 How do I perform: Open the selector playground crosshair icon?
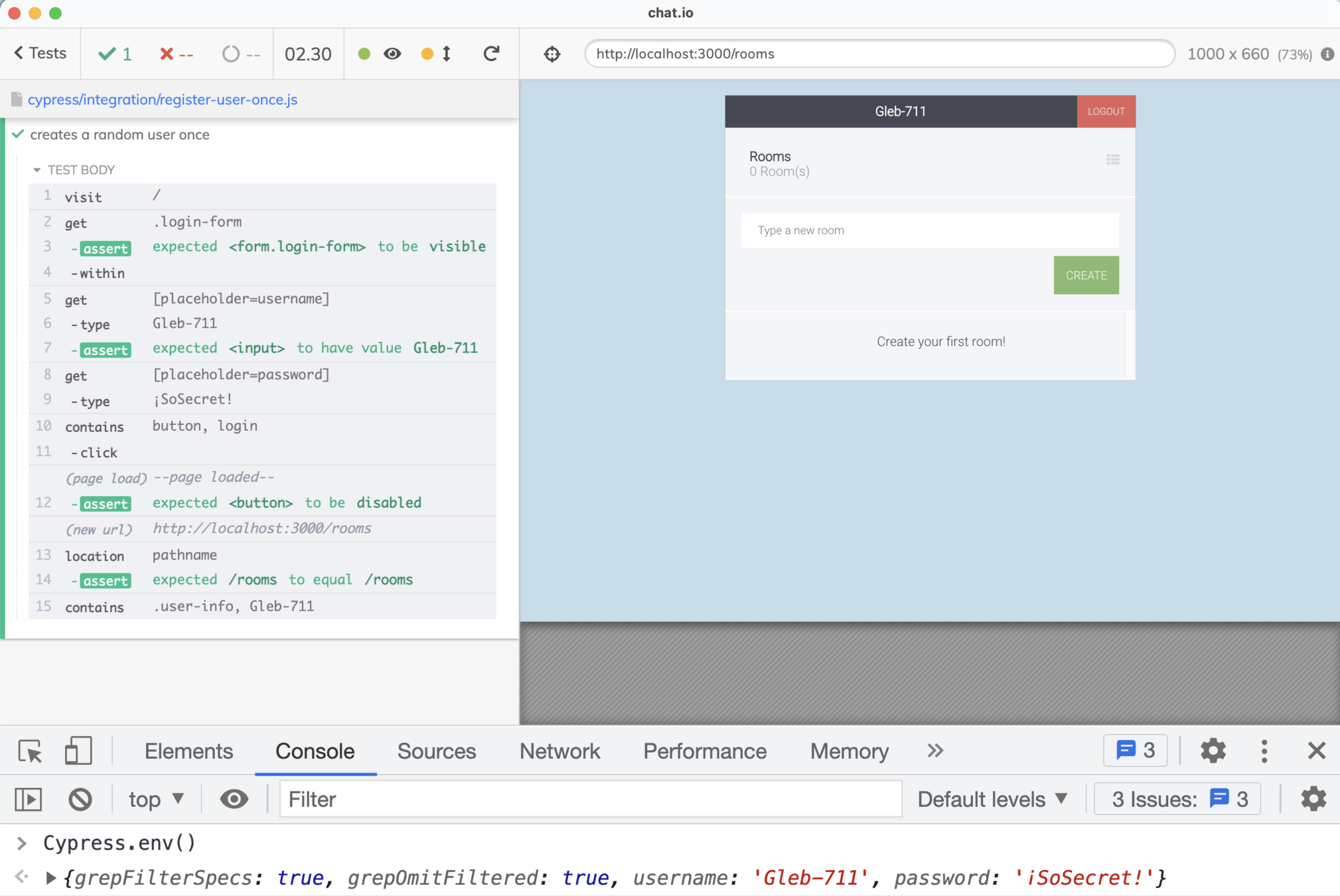click(x=552, y=54)
